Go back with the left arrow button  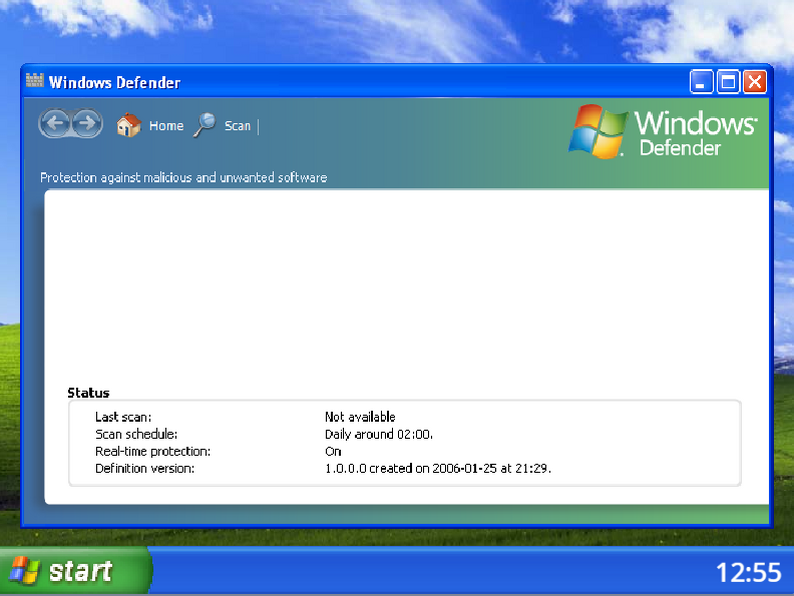[55, 123]
